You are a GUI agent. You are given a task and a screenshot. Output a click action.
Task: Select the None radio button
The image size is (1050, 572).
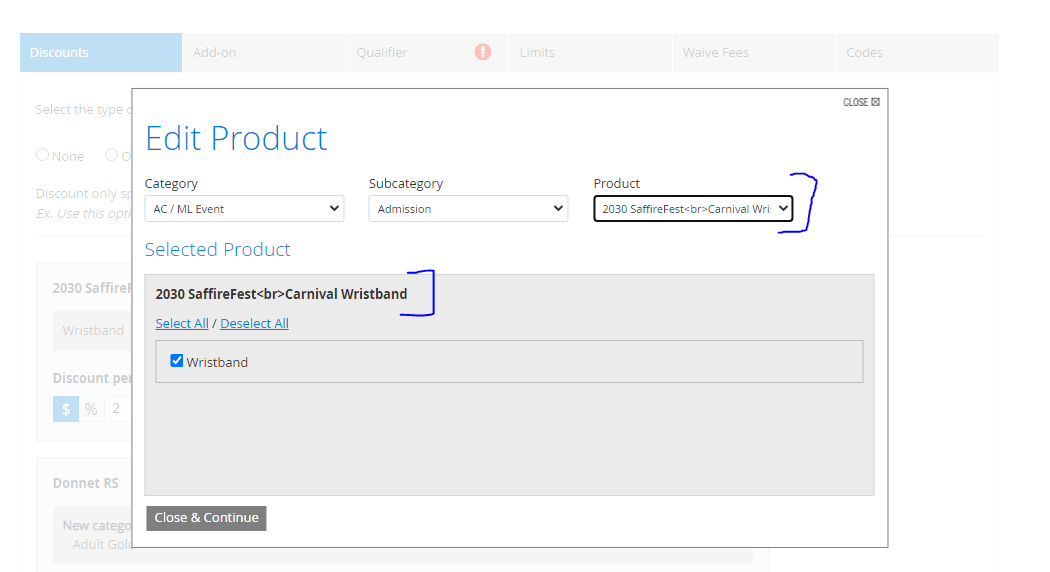[x=43, y=155]
